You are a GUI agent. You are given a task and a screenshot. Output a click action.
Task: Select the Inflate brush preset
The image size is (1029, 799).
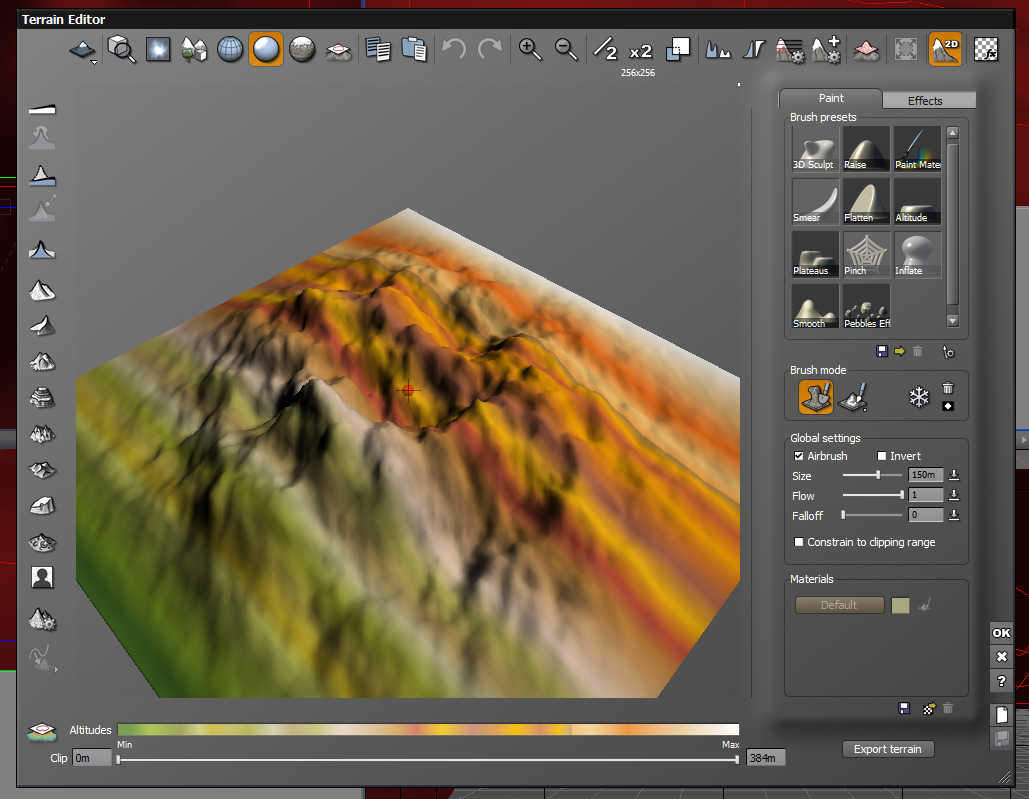click(917, 255)
